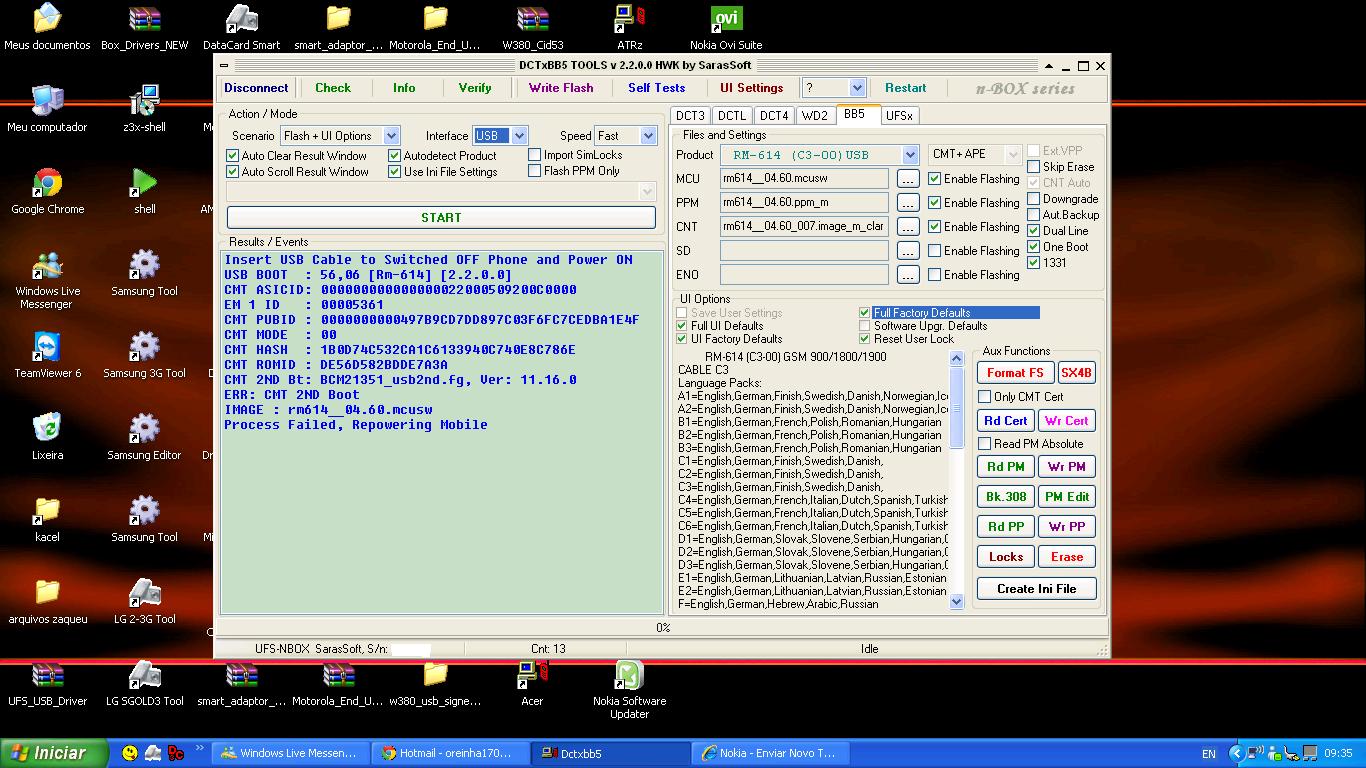Viewport: 1366px width, 768px height.
Task: Launch LG SGOLD3 Tool shortcut
Action: (145, 683)
